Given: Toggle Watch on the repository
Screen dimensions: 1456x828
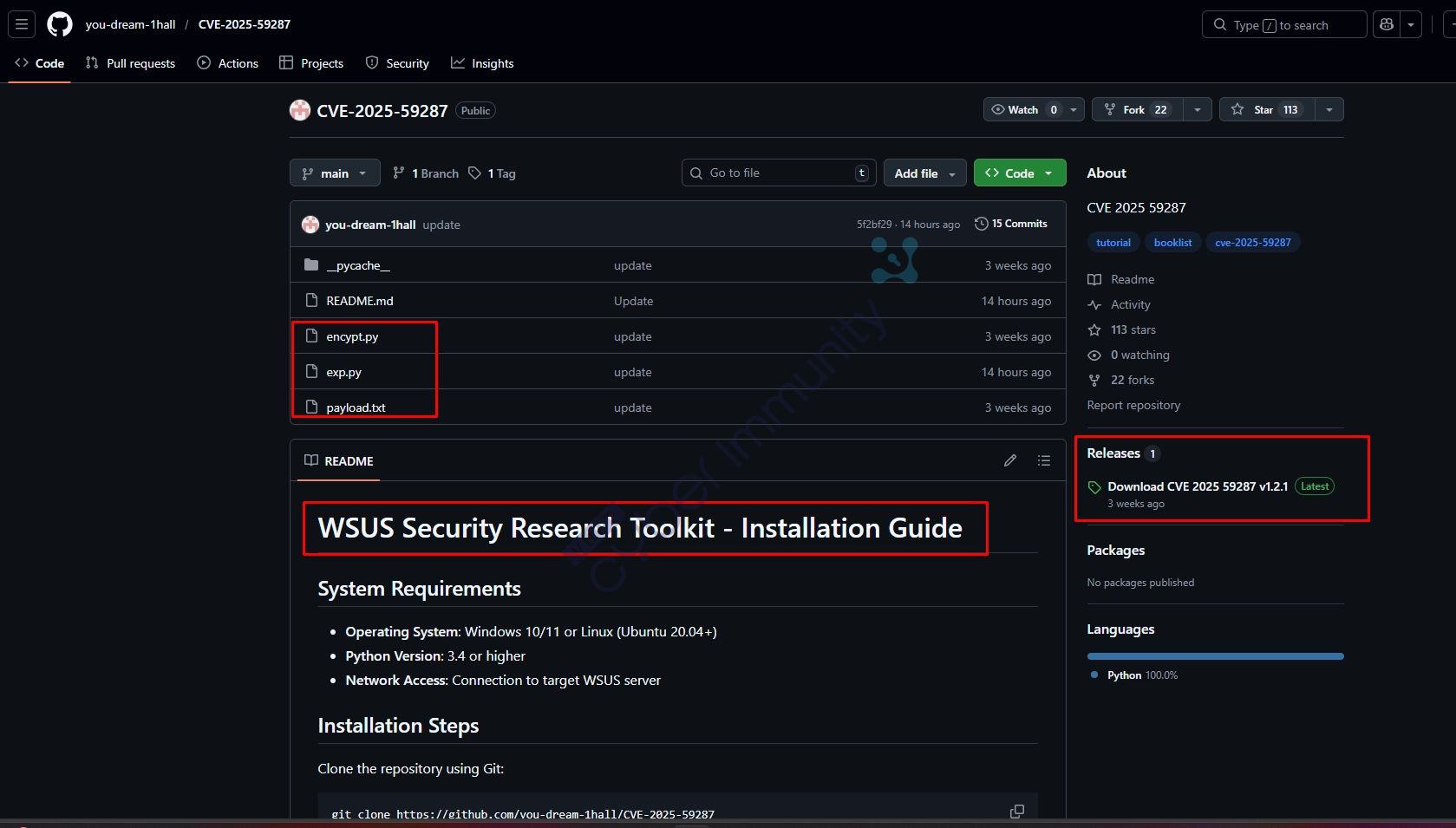Looking at the screenshot, I should tap(1023, 109).
